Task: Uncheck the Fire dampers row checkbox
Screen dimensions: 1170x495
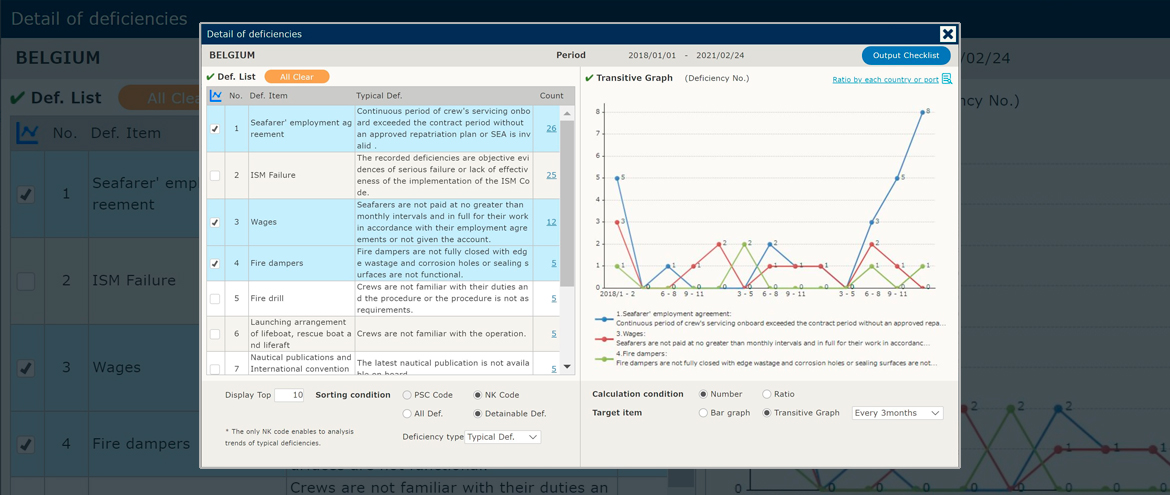Action: pos(215,264)
